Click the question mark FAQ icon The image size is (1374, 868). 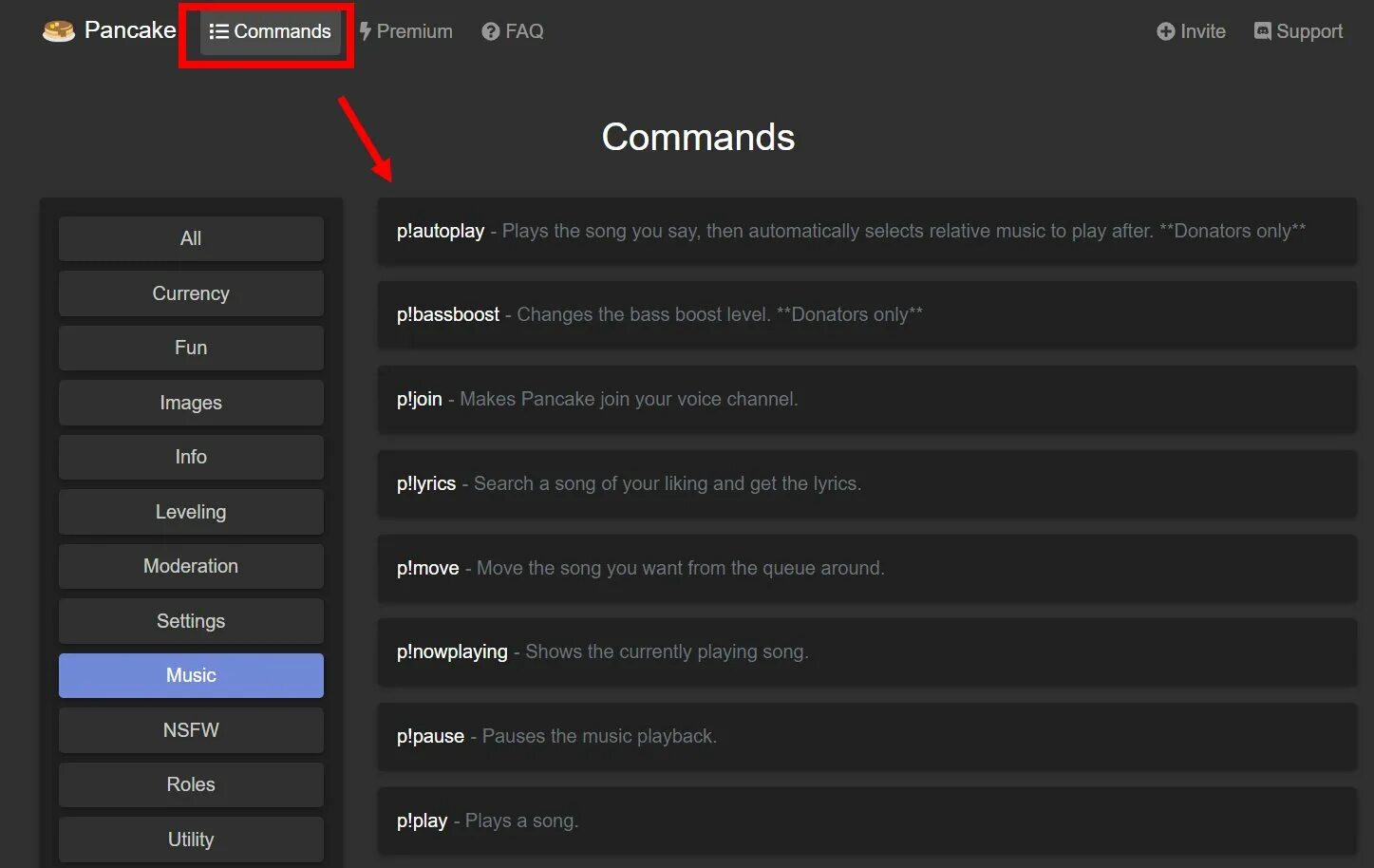click(x=490, y=31)
